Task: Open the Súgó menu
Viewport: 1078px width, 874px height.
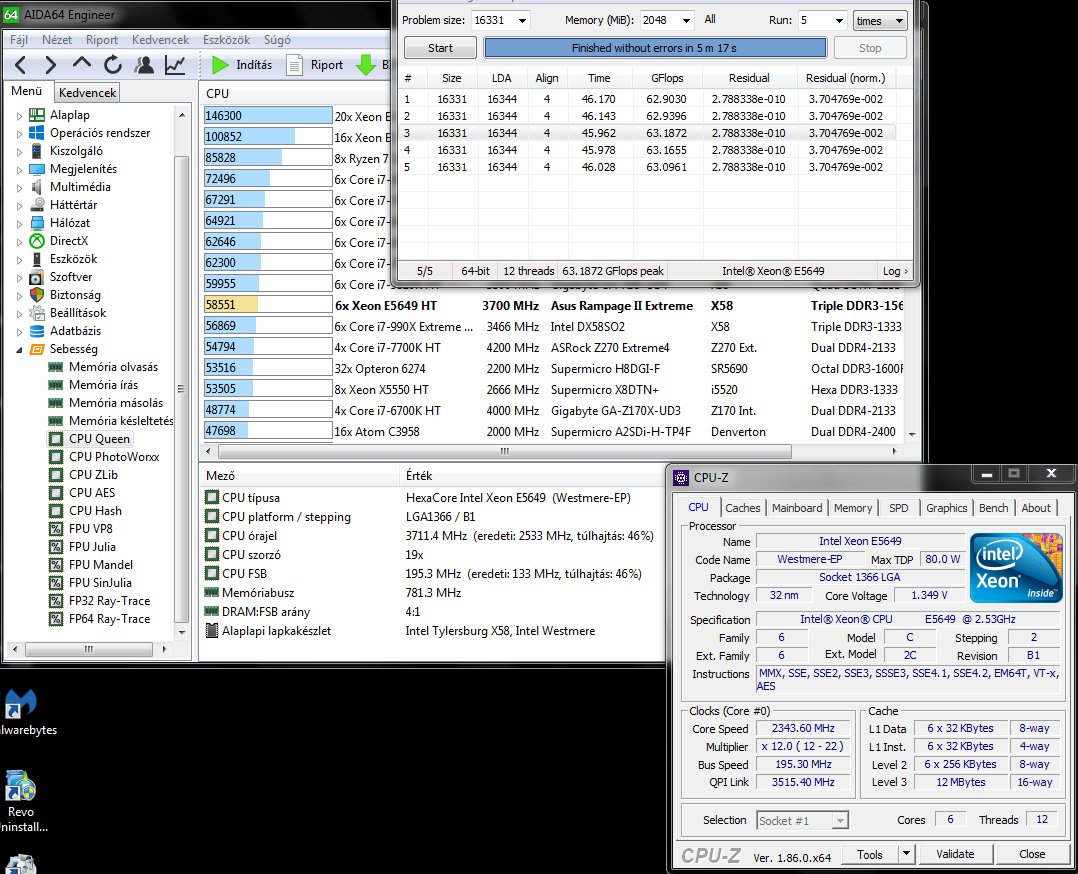Action: tap(277, 40)
